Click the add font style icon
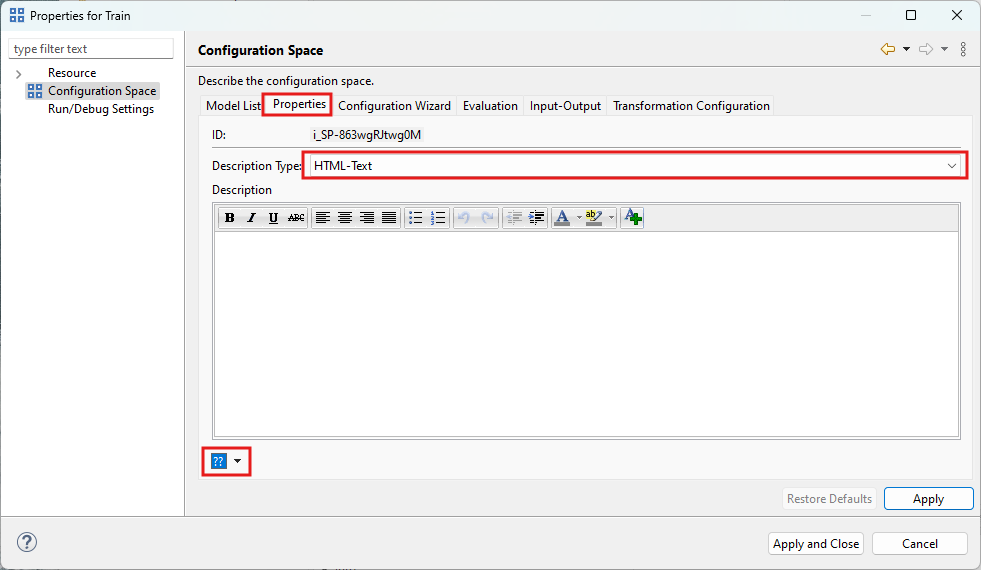 632,217
